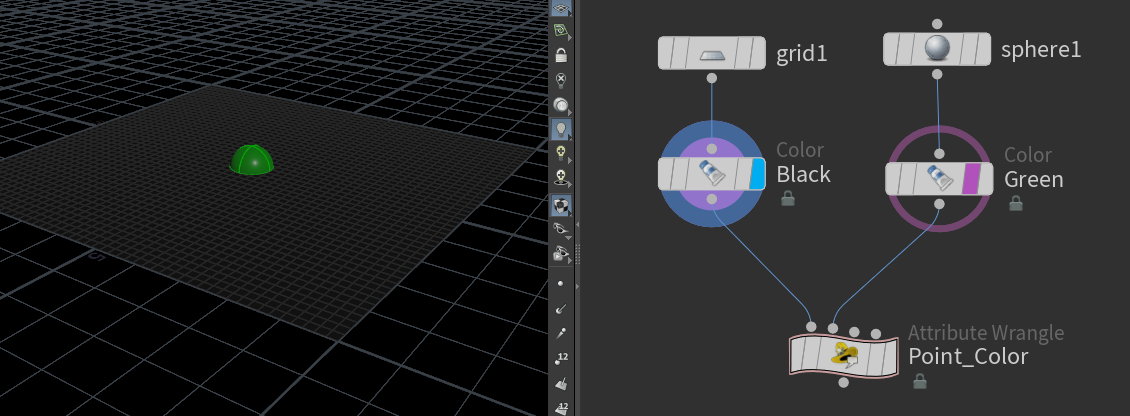The width and height of the screenshot is (1130, 416).
Task: Click the glasses hide other objects icon
Action: pos(561,229)
